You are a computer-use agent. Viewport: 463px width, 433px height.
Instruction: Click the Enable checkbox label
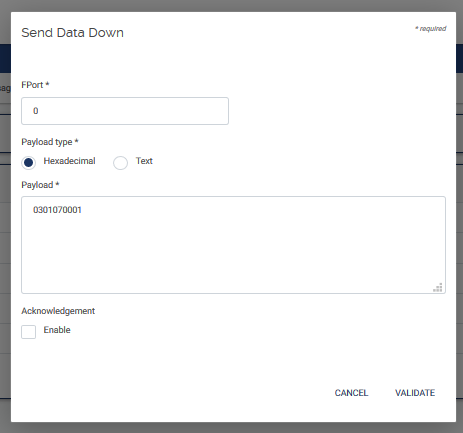pos(57,330)
